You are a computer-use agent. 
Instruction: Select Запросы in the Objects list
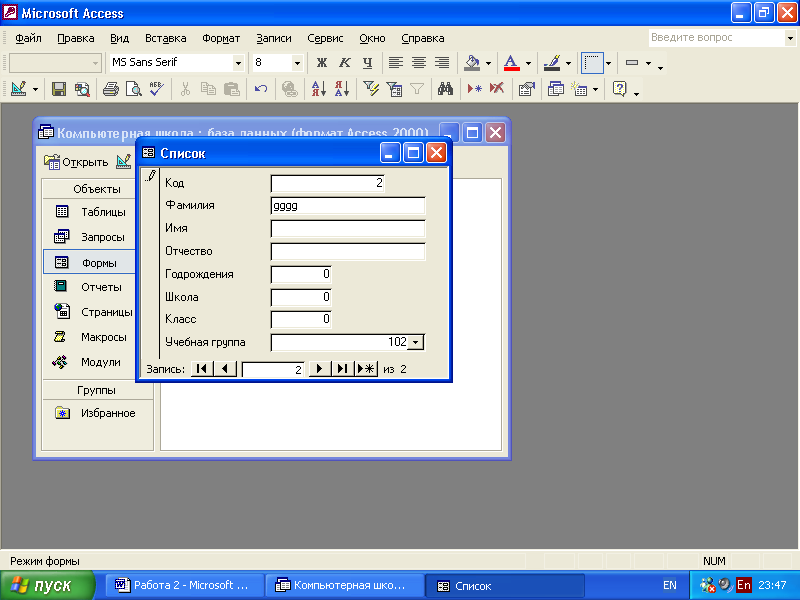[90, 237]
